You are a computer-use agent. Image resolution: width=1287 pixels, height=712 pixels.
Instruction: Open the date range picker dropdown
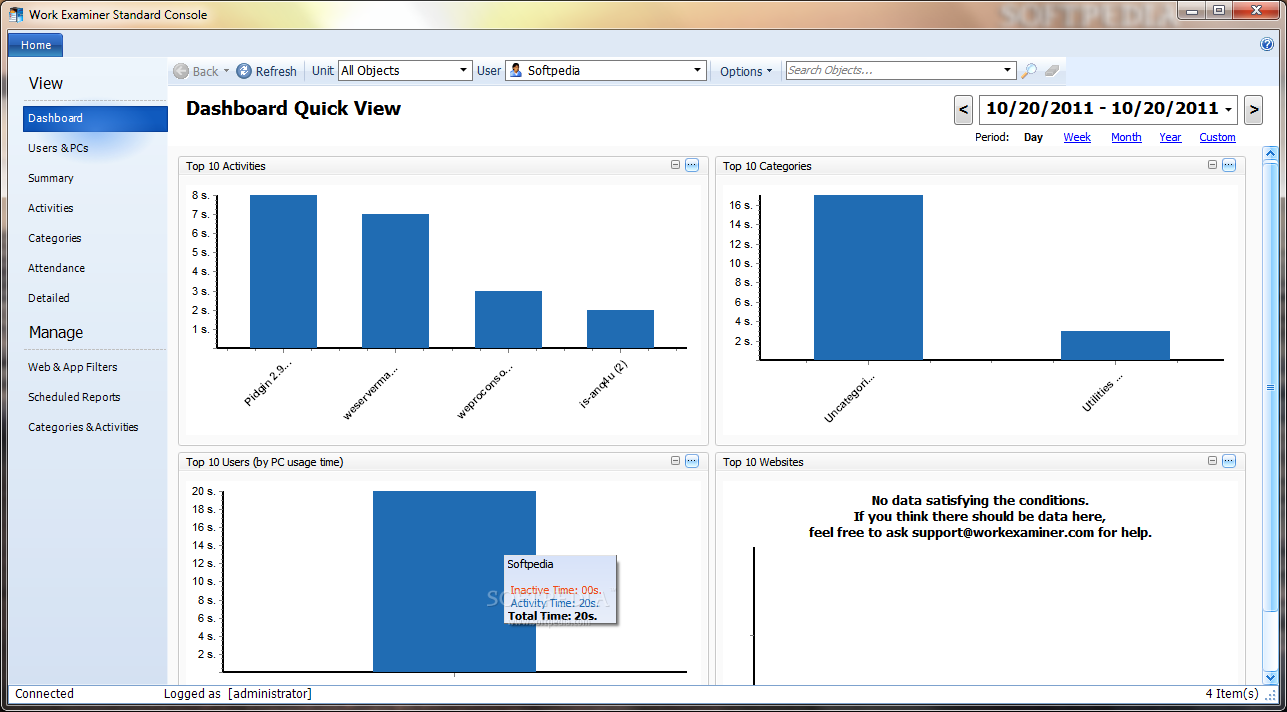pyautogui.click(x=1228, y=109)
